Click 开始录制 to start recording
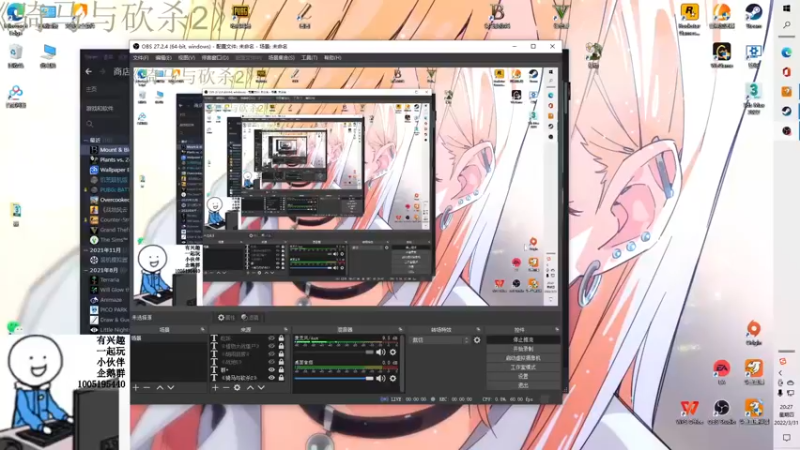800x450 pixels. coord(523,349)
